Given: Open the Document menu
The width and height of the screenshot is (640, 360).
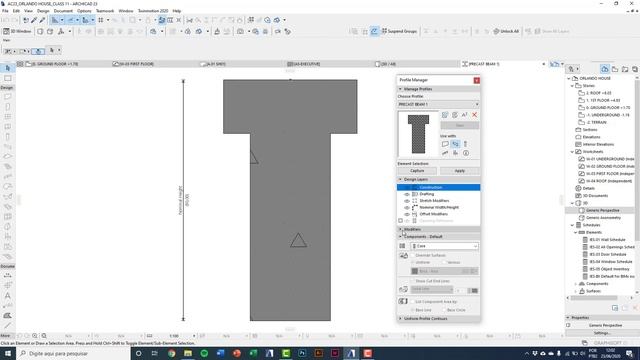Looking at the screenshot, I should point(63,11).
